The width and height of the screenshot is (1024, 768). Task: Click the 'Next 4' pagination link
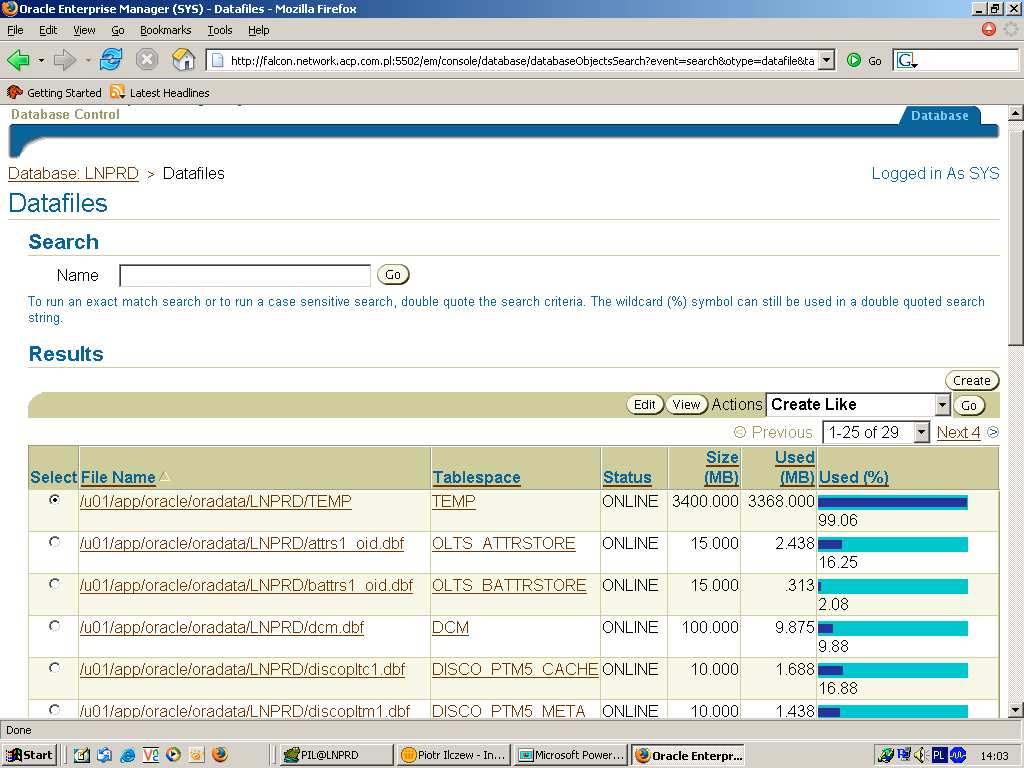[x=958, y=432]
